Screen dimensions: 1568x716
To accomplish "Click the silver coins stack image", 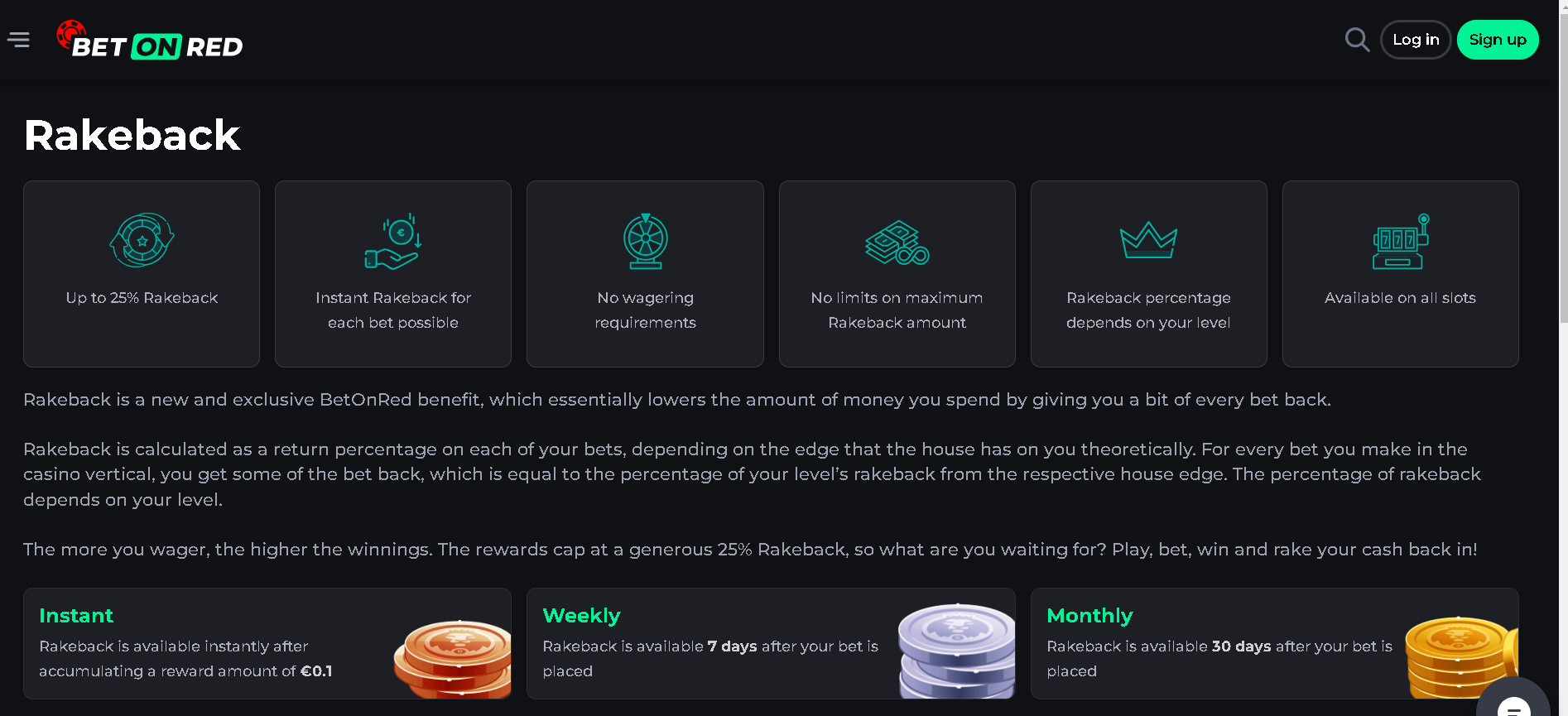I will point(956,651).
